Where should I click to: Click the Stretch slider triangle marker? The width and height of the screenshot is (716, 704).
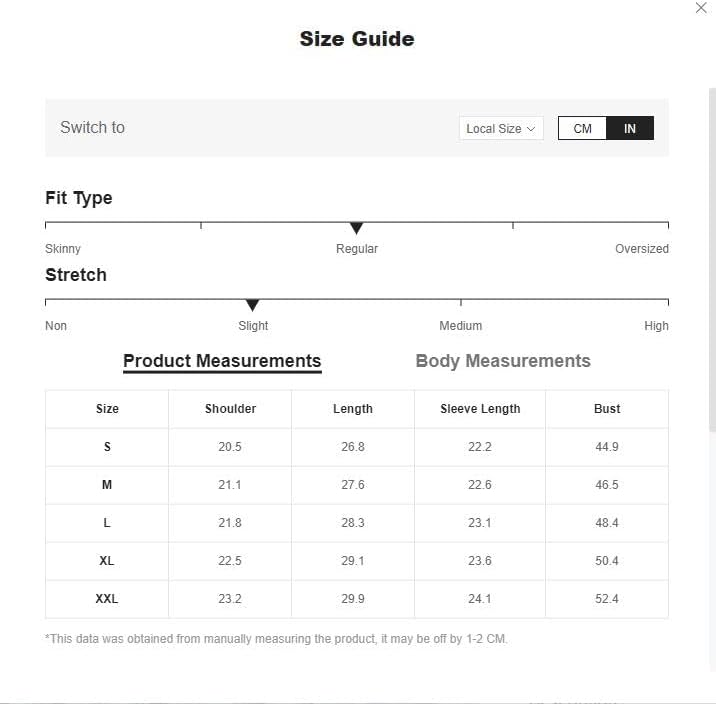[252, 305]
